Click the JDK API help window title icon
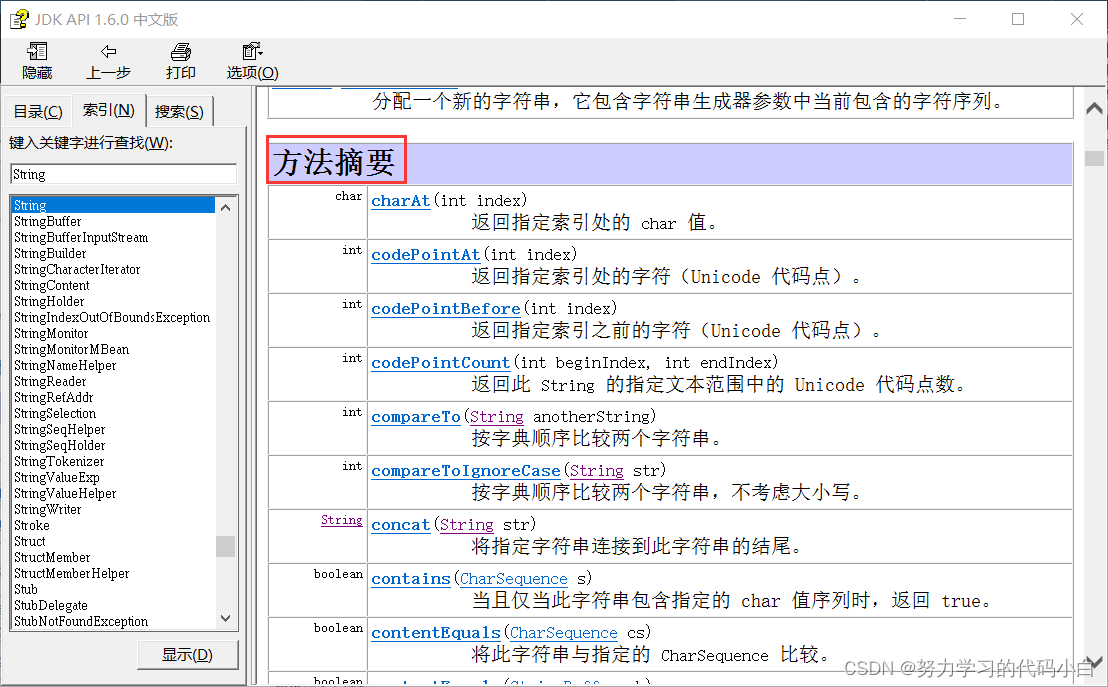Image resolution: width=1108 pixels, height=687 pixels. pyautogui.click(x=19, y=19)
